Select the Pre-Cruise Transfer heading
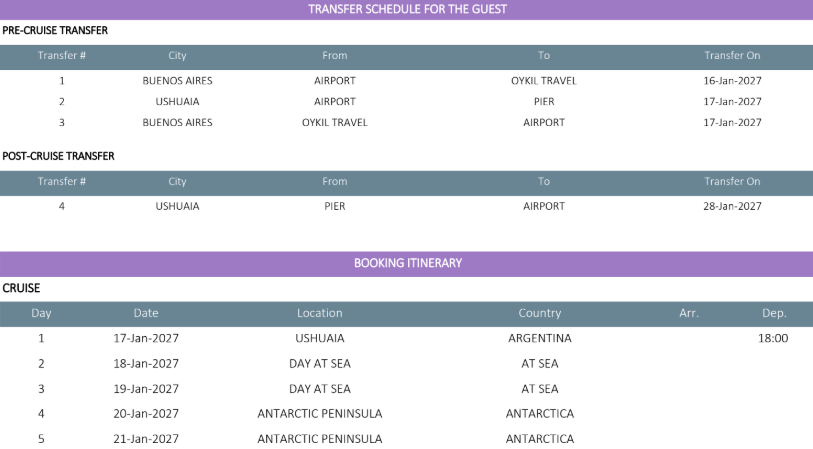 [x=55, y=31]
